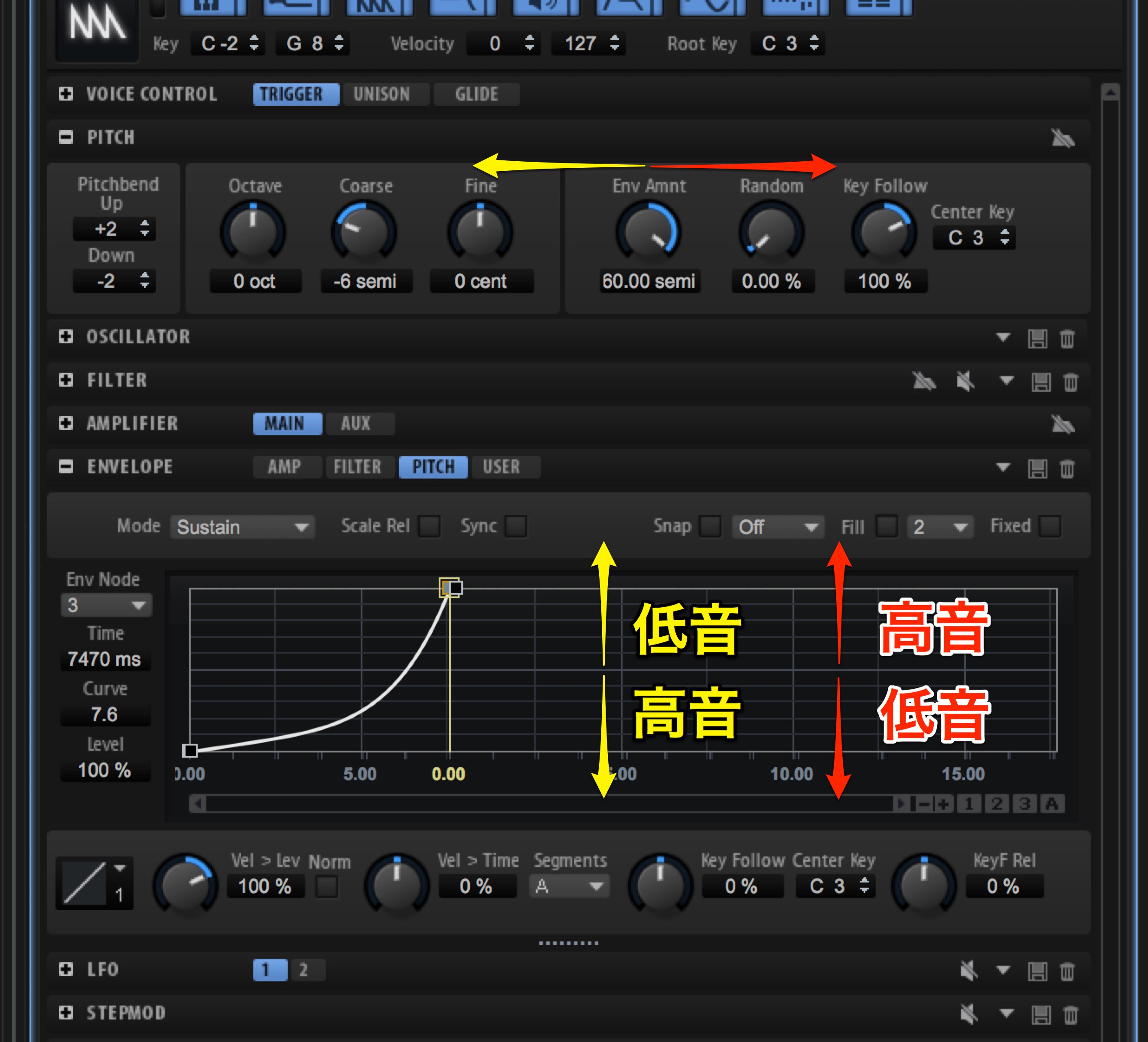Viewport: 1148px width, 1042px height.
Task: Expand the AMPLIFIER section
Action: pyautogui.click(x=65, y=423)
